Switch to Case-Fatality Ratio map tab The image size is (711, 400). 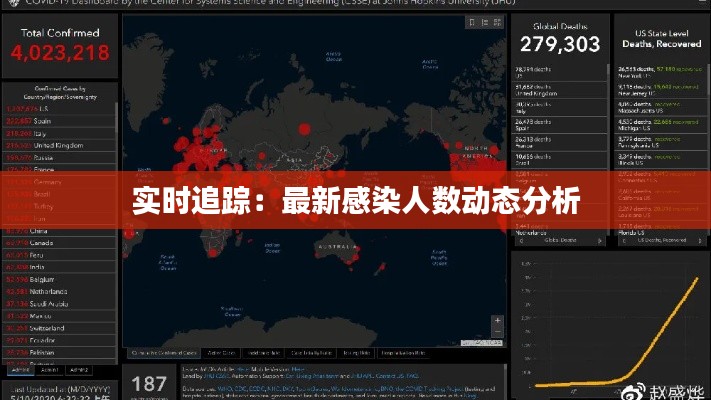[x=311, y=353]
